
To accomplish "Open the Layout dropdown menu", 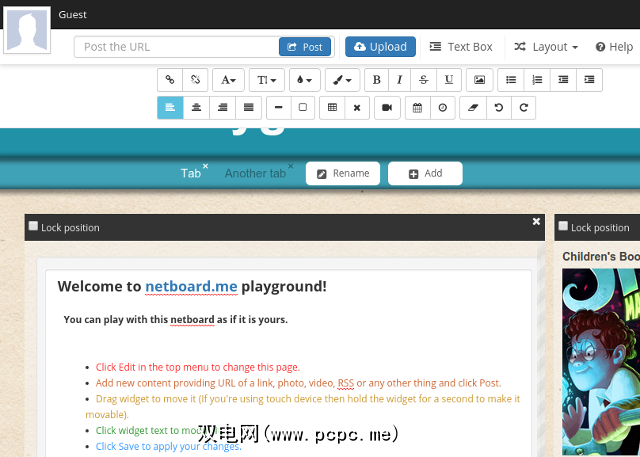I will [x=546, y=47].
